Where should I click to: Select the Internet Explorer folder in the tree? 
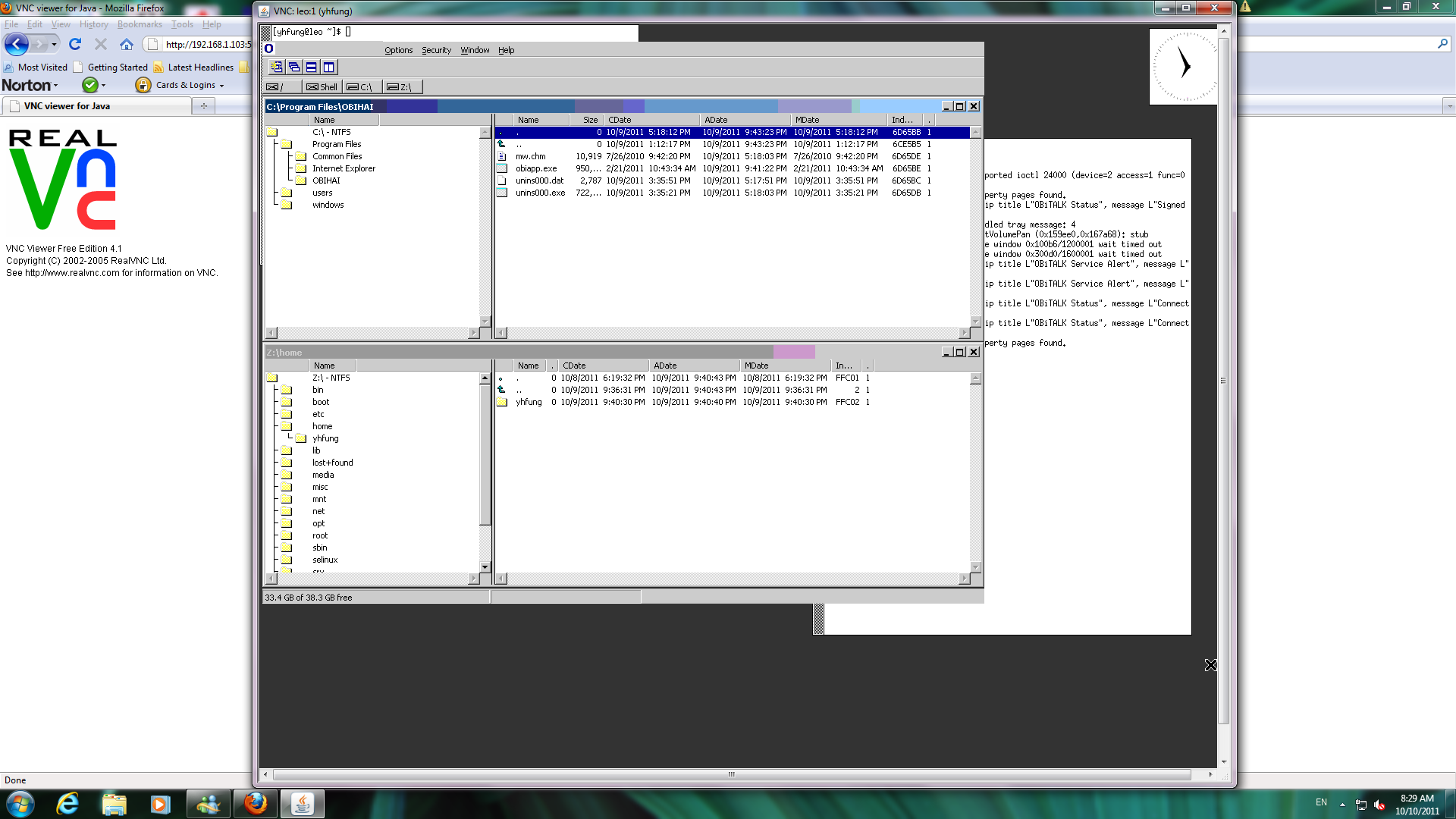coord(344,168)
